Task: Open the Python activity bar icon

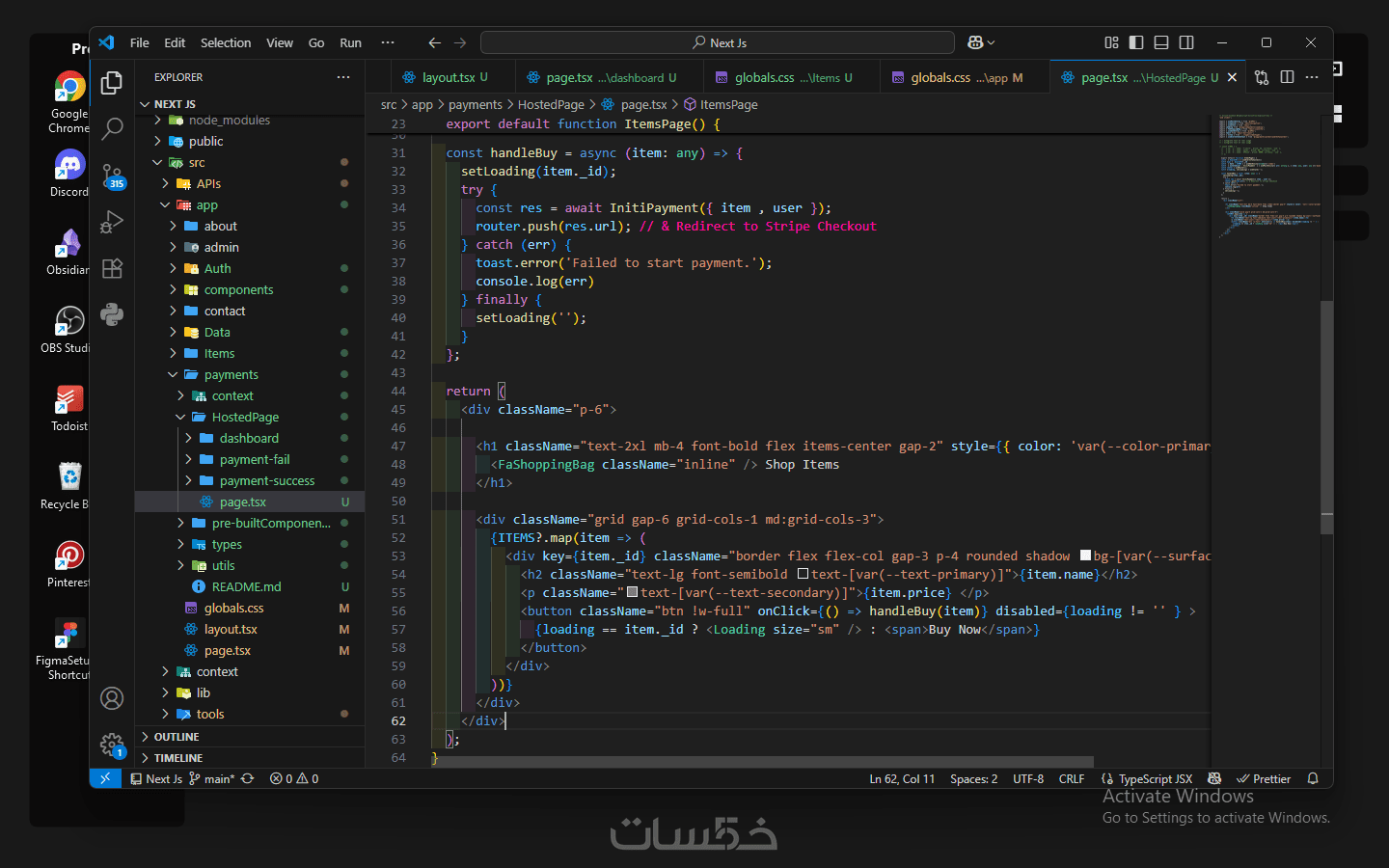Action: point(112,314)
